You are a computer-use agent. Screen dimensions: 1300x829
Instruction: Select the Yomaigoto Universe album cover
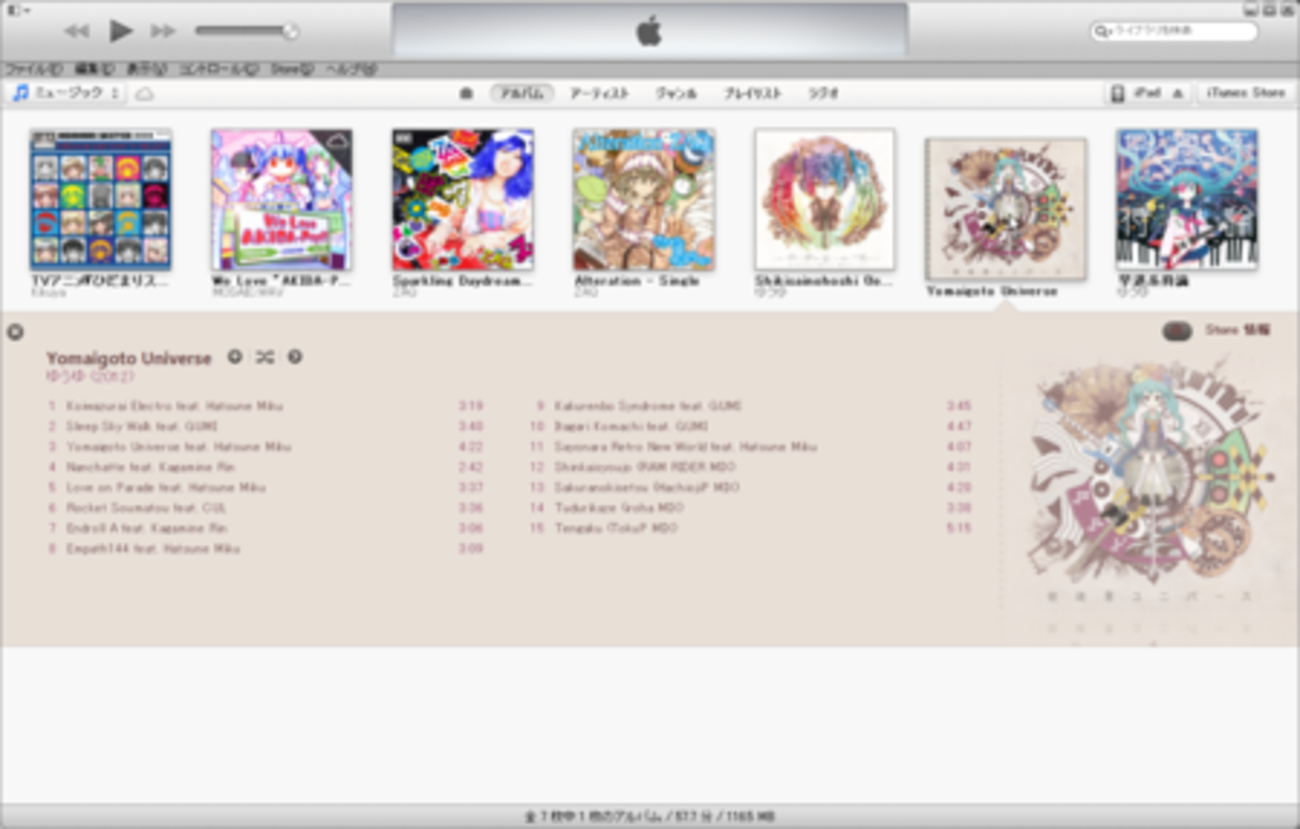[1006, 209]
